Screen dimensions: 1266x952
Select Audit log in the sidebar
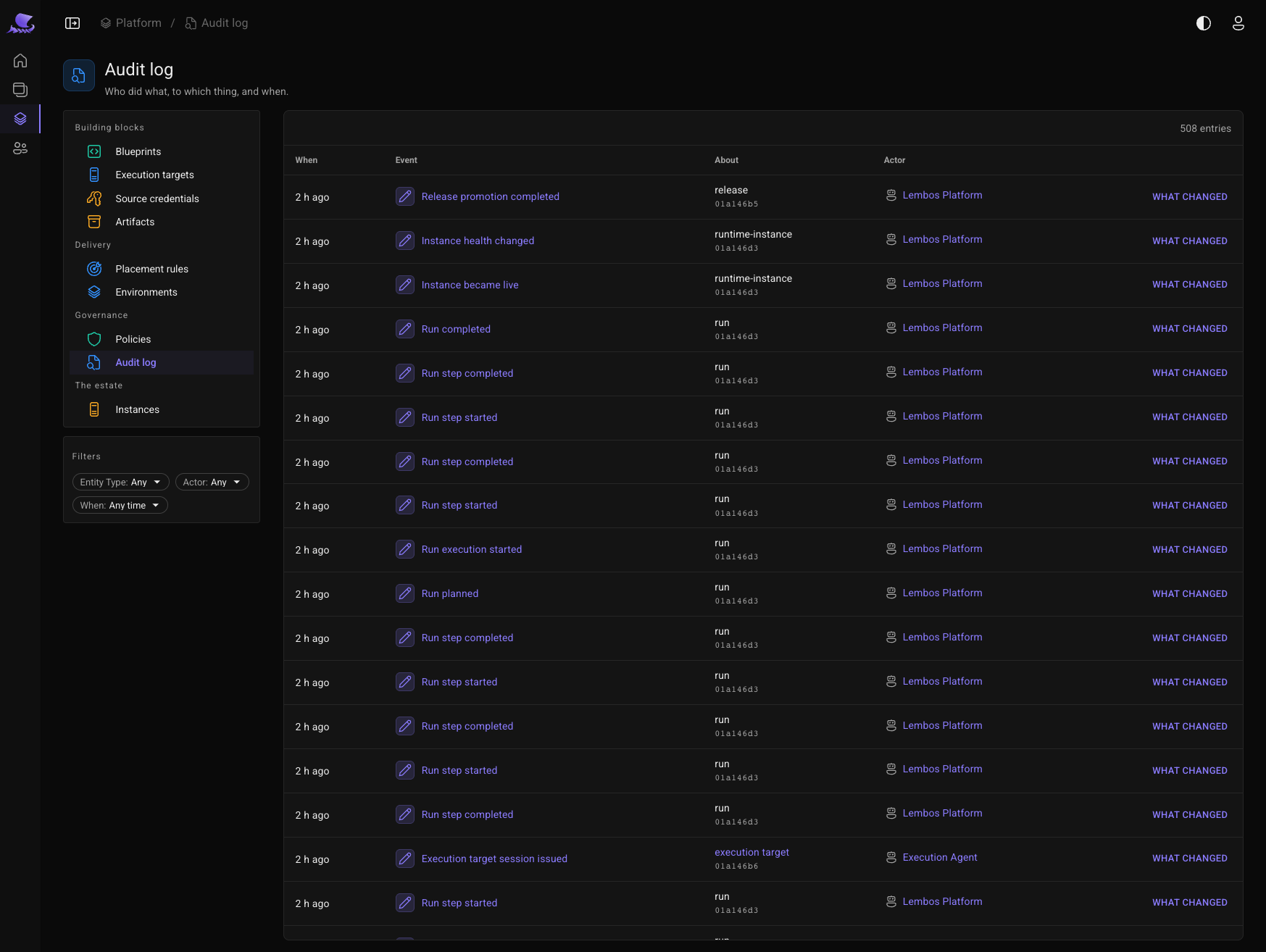click(x=162, y=362)
